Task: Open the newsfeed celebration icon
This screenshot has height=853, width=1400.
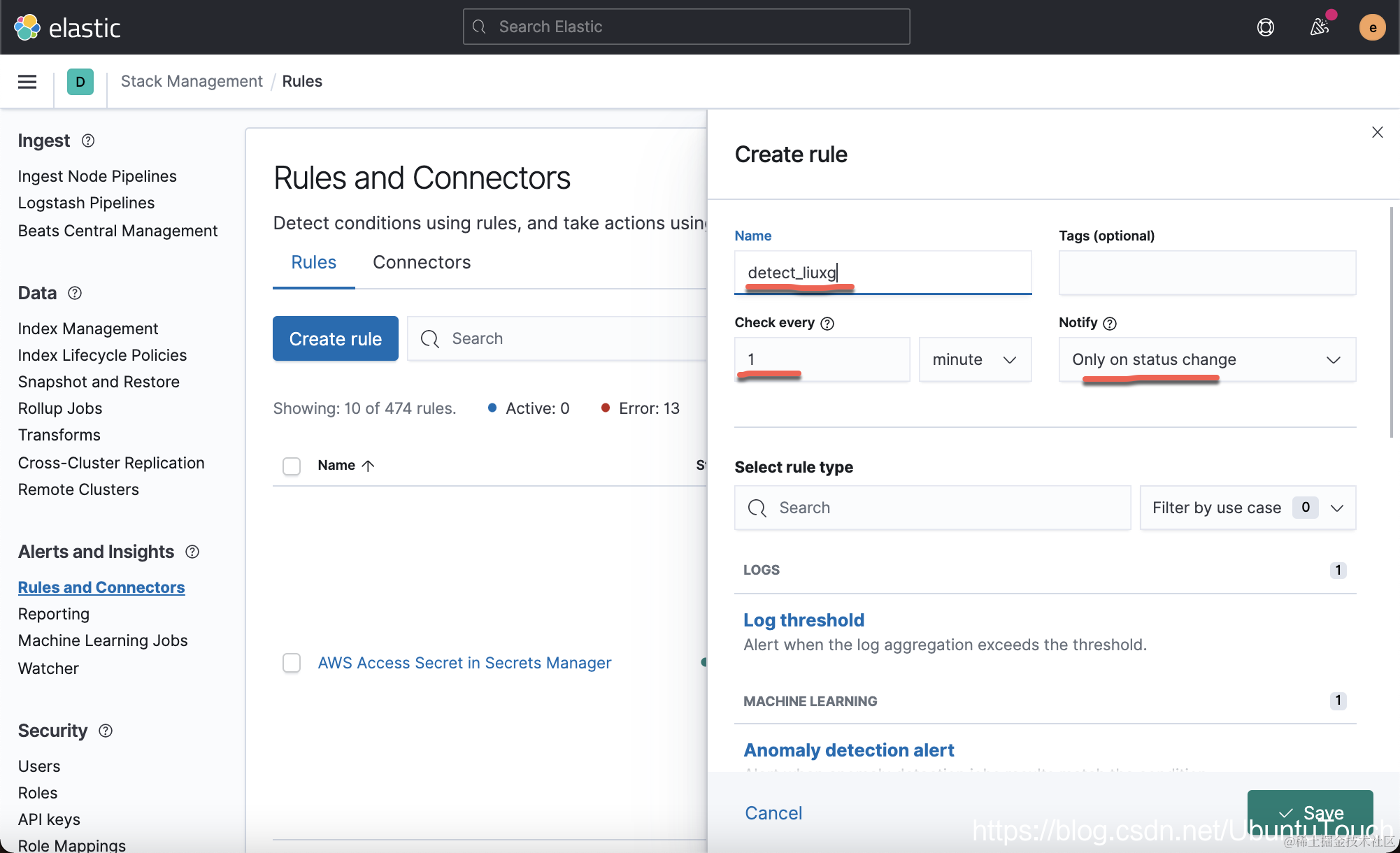Action: (1320, 27)
